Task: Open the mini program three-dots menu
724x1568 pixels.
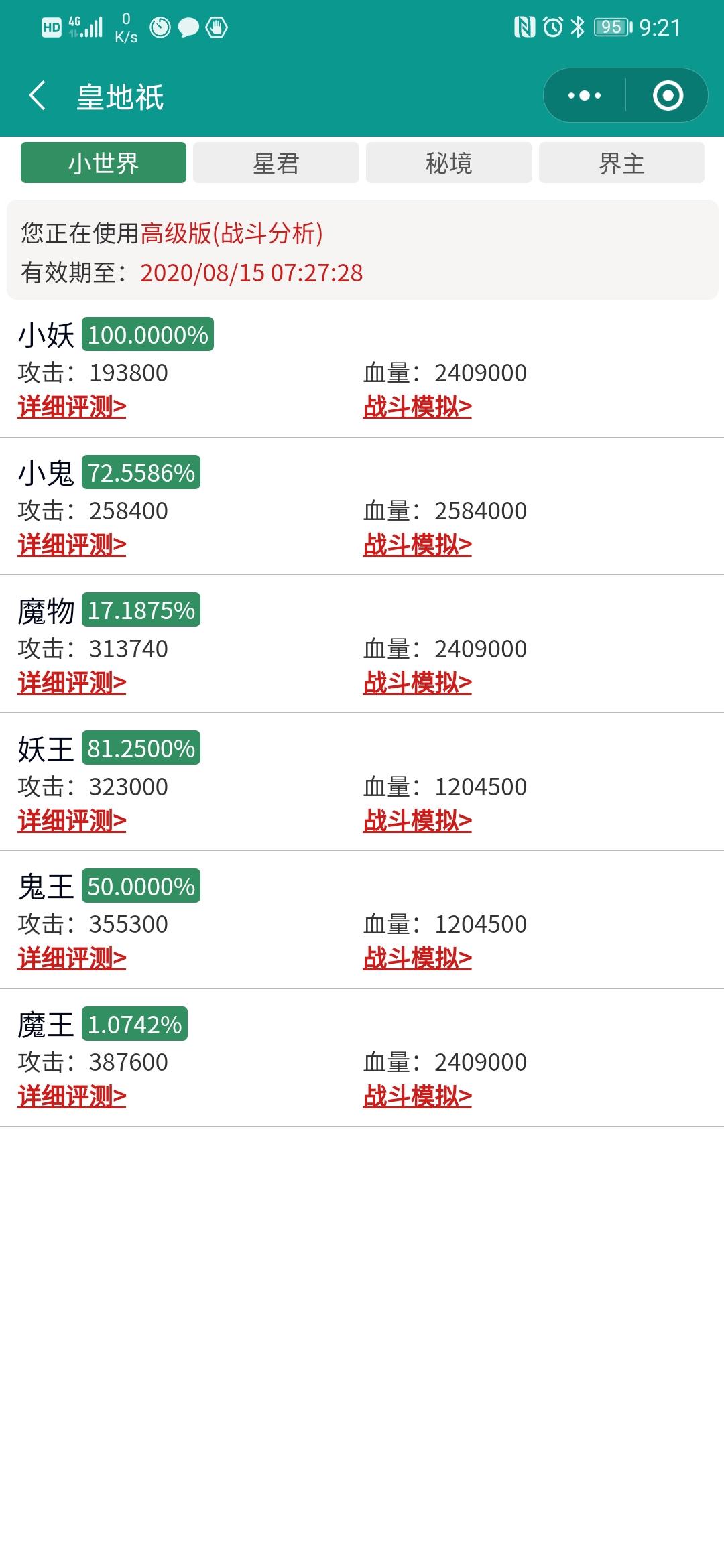Action: [585, 96]
